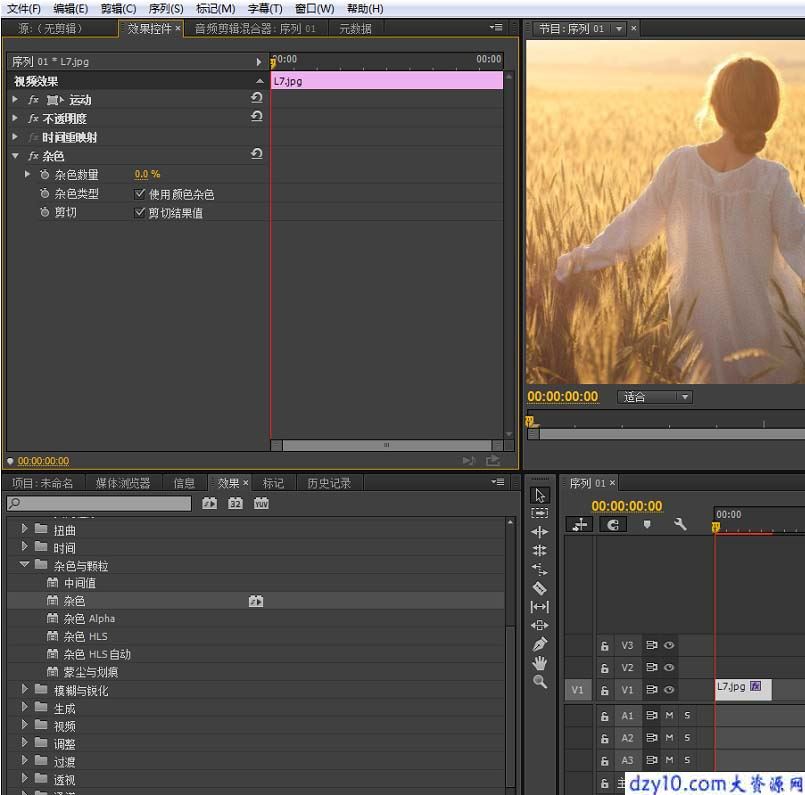Select the Slip tool
Image resolution: width=805 pixels, height=795 pixels.
click(x=540, y=607)
